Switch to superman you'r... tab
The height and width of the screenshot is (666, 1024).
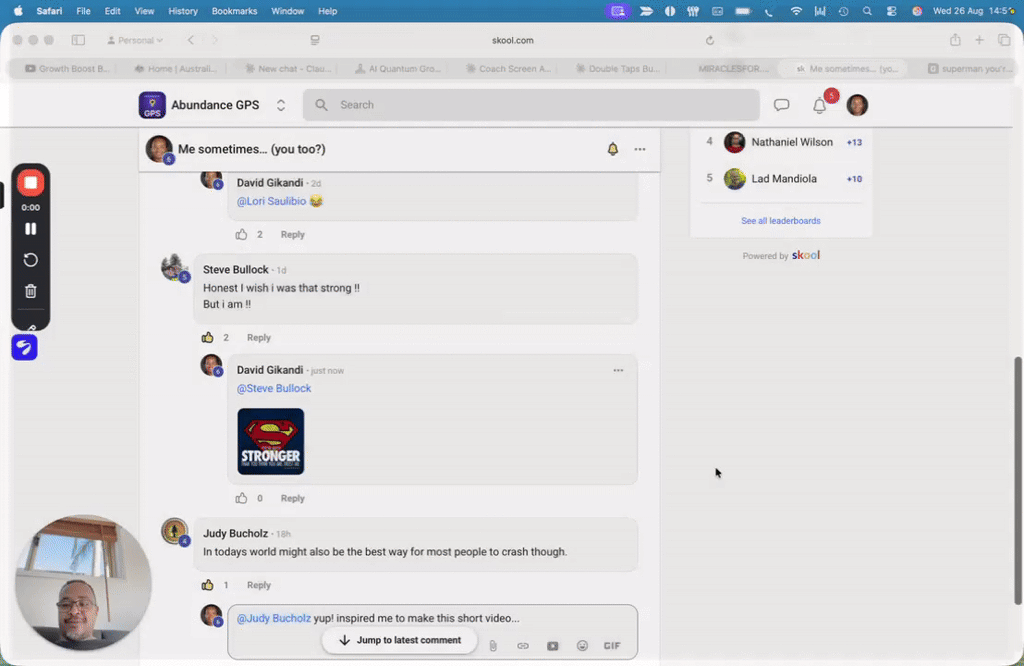(970, 69)
